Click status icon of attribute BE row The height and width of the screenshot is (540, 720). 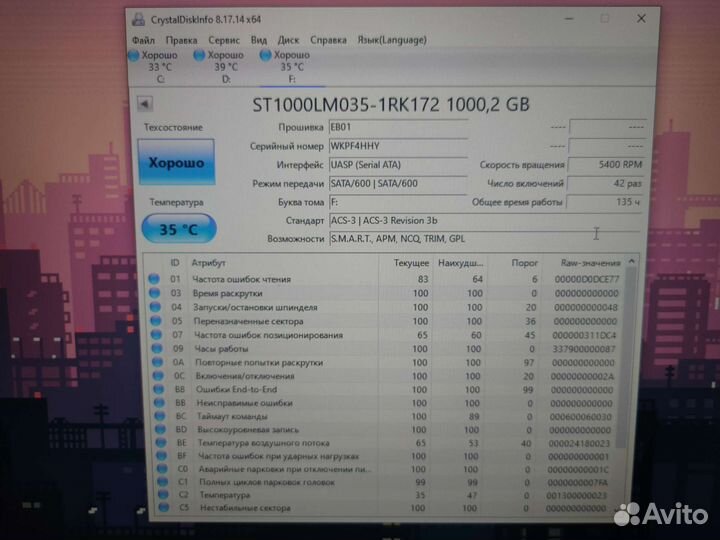click(x=161, y=443)
